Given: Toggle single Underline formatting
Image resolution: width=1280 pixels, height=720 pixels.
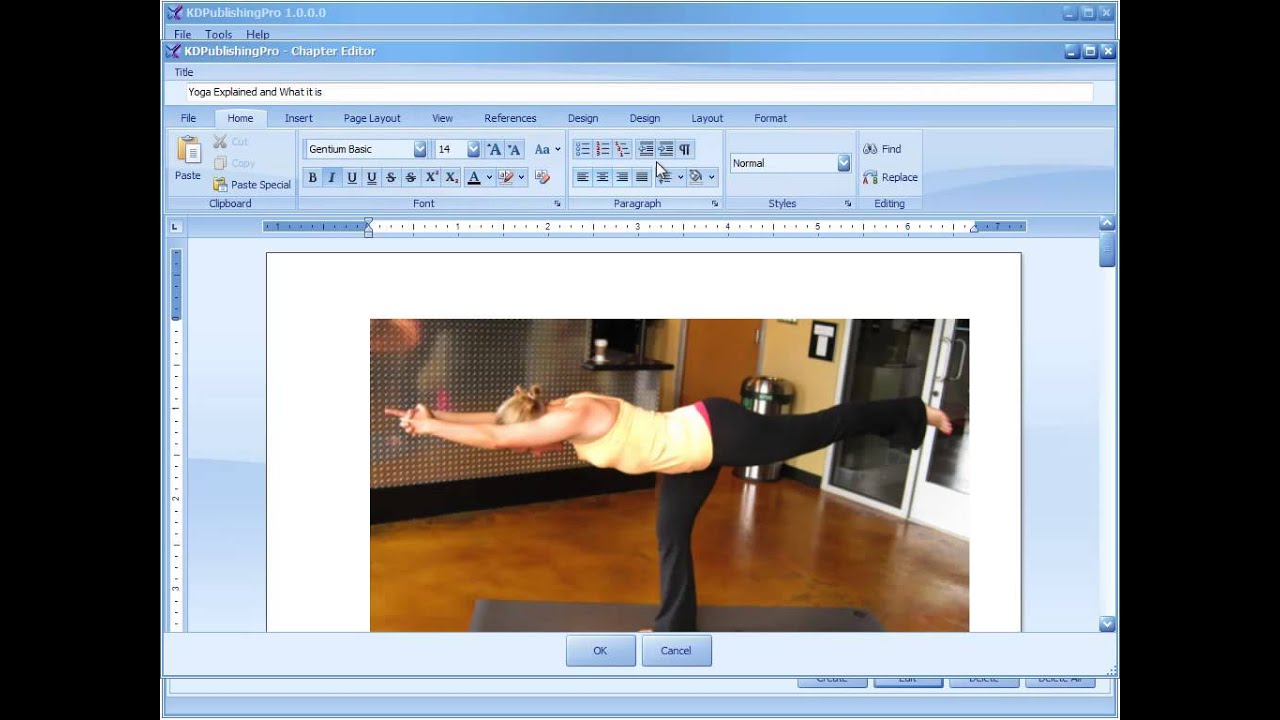Looking at the screenshot, I should click(x=352, y=178).
